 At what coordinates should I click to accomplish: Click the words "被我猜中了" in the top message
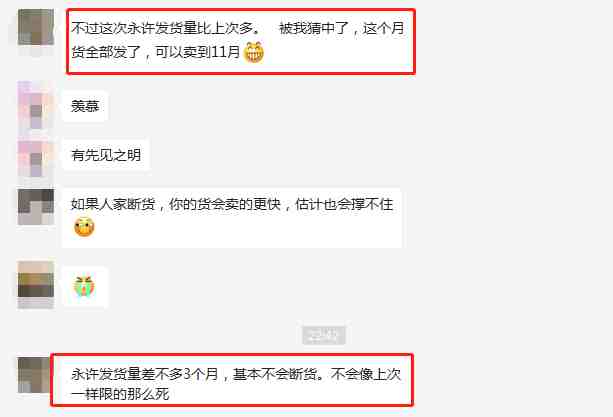coord(314,29)
